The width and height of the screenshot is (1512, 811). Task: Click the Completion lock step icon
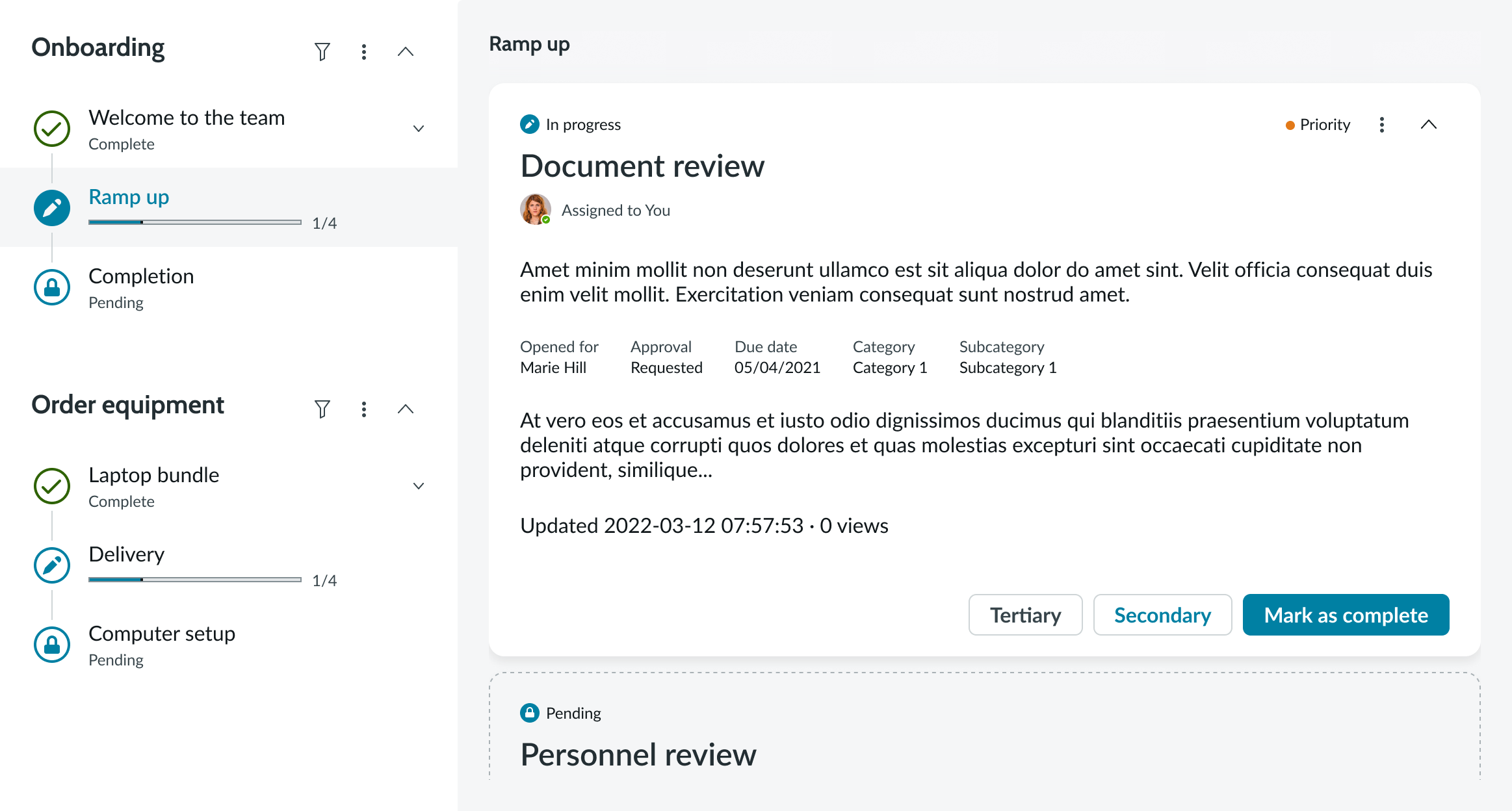[52, 287]
